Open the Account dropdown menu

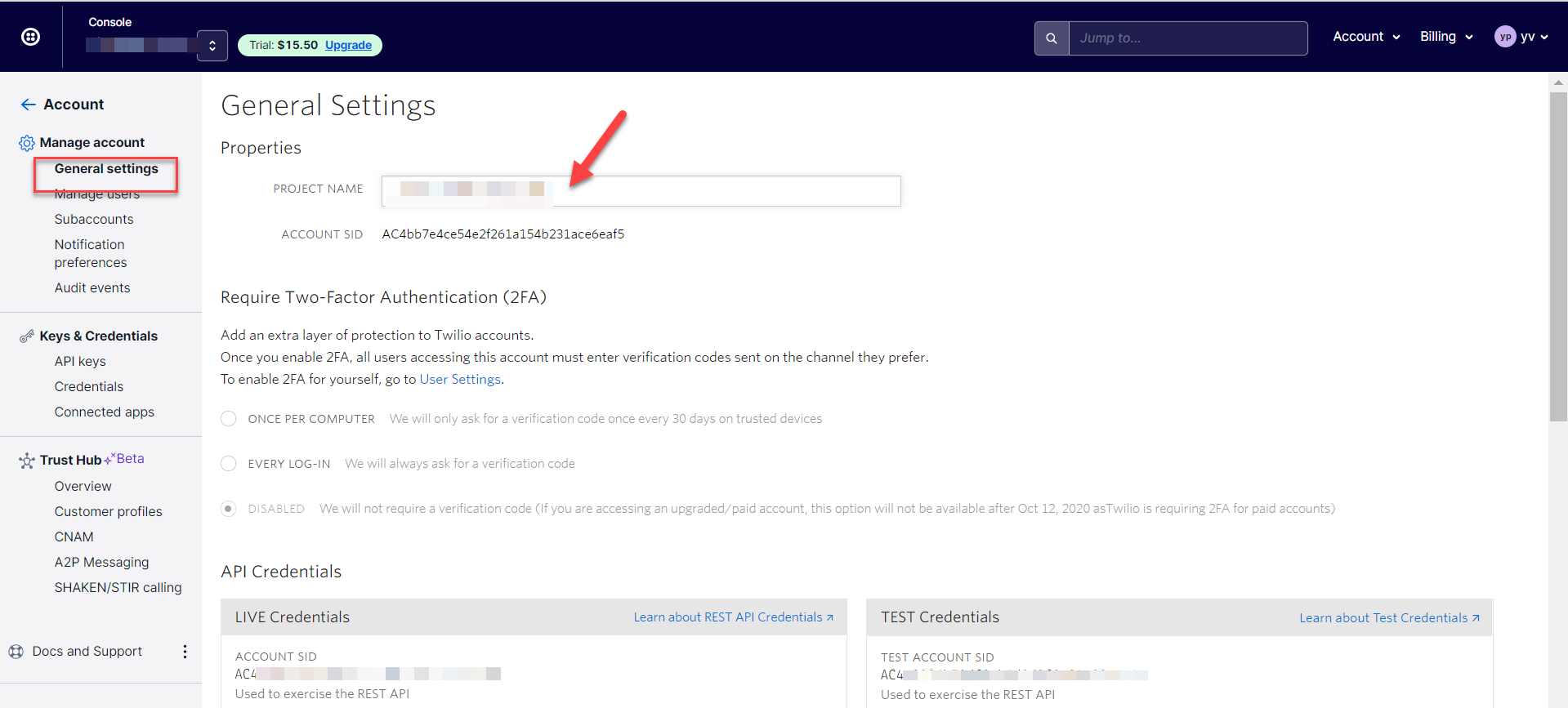[1366, 37]
